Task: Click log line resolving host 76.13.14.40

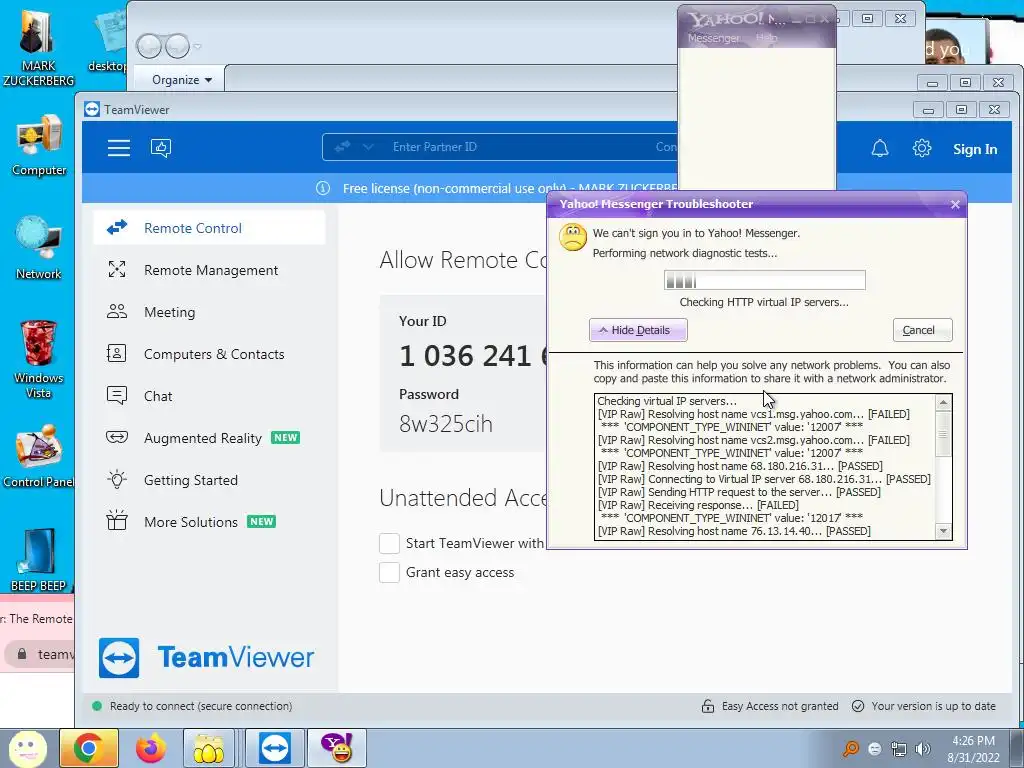Action: coord(734,531)
